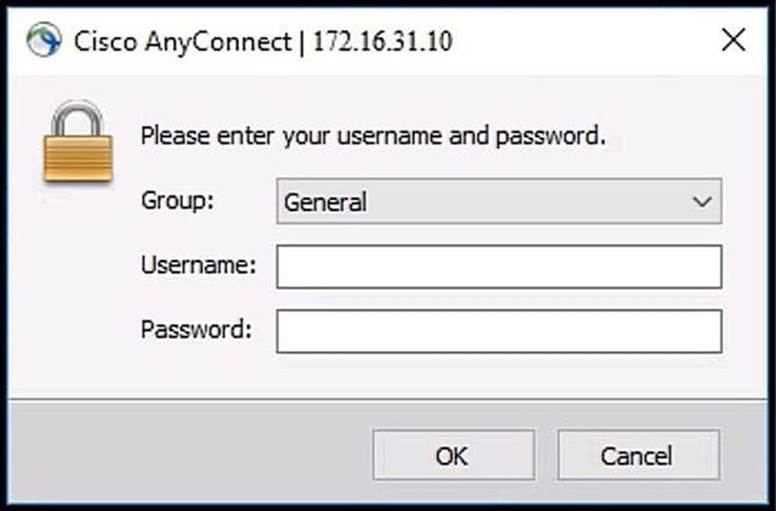The image size is (776, 511).
Task: Click the Cisco AnyConnect globe icon in title bar
Action: pyautogui.click(x=42, y=40)
